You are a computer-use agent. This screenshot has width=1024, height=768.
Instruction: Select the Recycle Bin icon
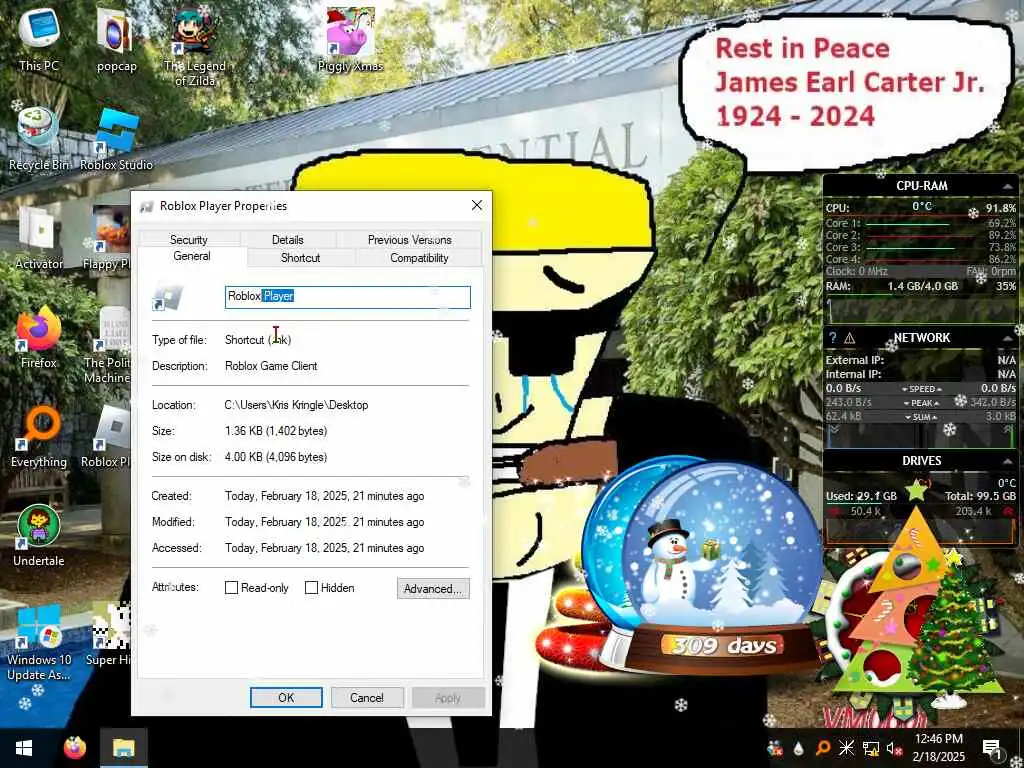[39, 139]
